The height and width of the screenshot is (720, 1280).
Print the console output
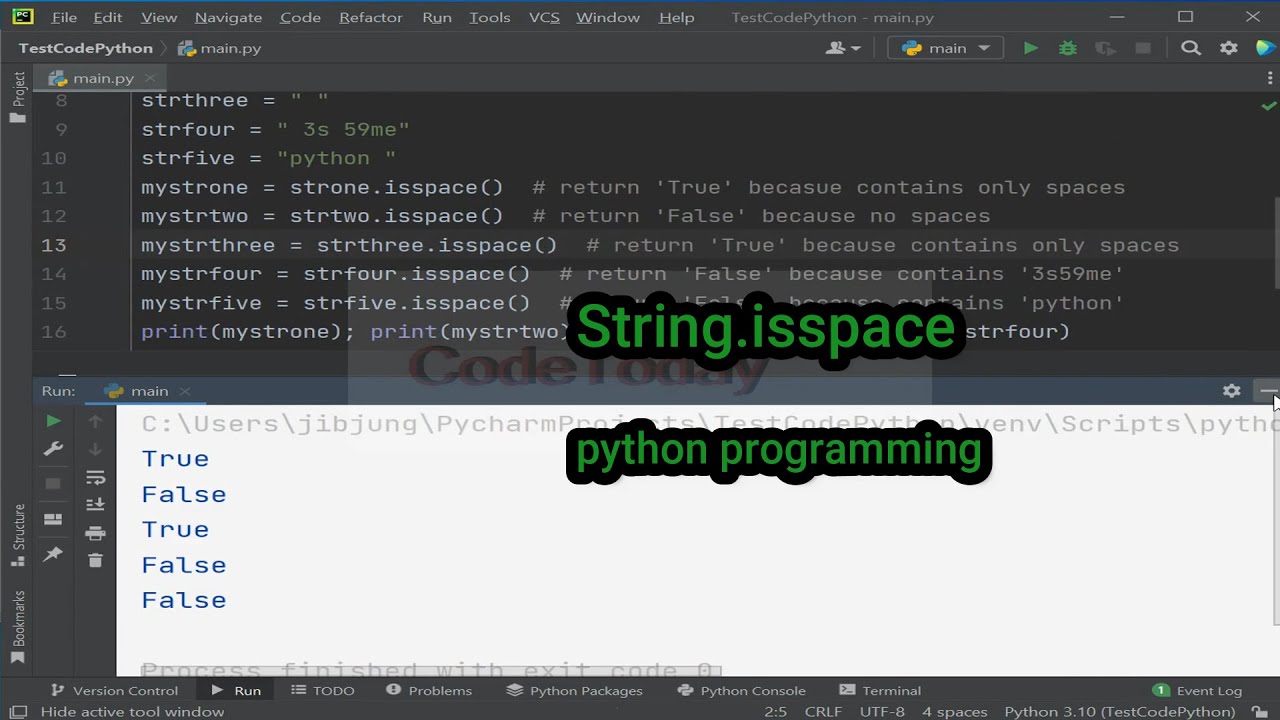[x=97, y=532]
